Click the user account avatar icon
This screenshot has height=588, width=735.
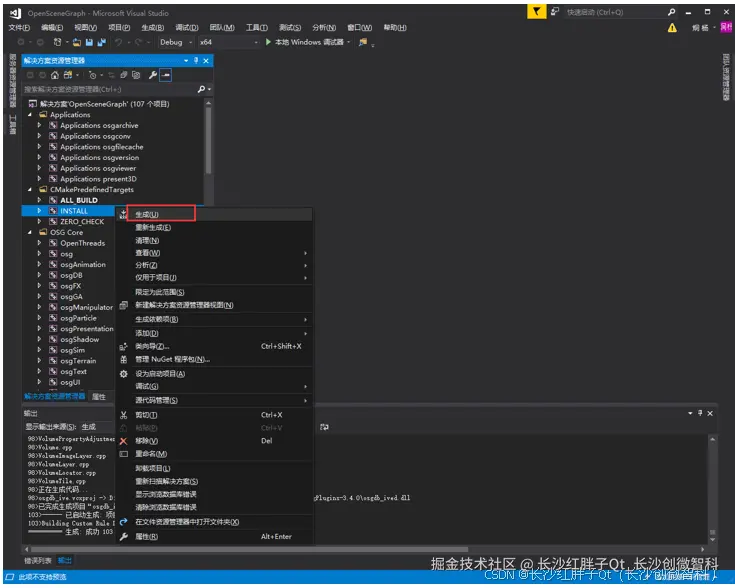tap(727, 28)
